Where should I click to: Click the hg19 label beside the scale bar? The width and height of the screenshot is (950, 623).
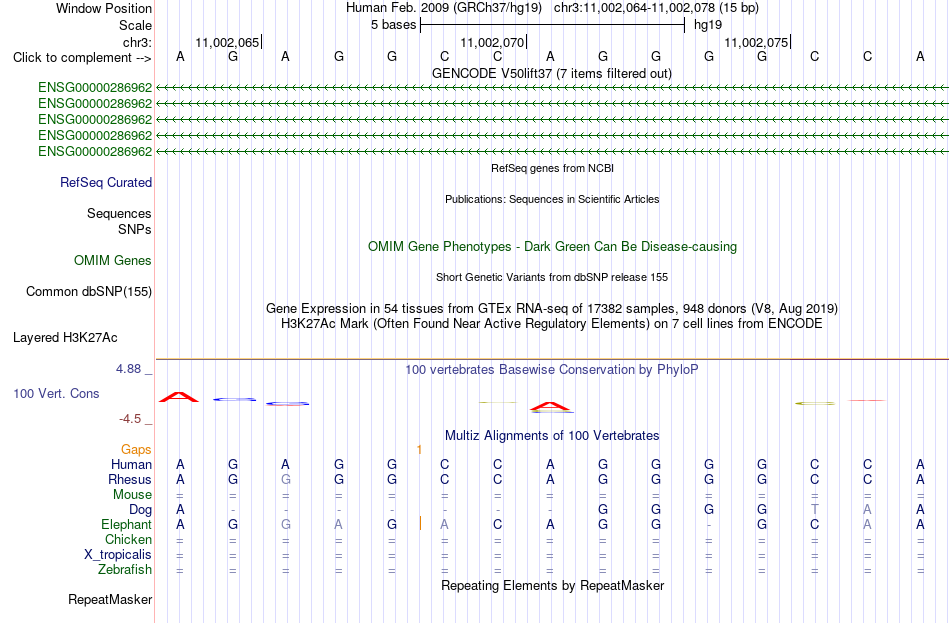(708, 25)
